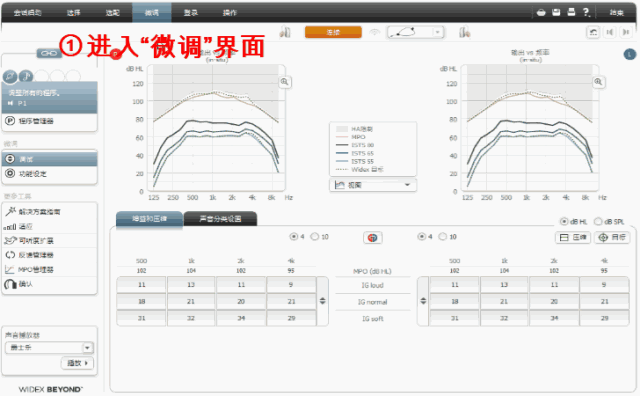This screenshot has width=640, height=396.
Task: Click the bowl-shaped icon left of save
Action: 541,12
